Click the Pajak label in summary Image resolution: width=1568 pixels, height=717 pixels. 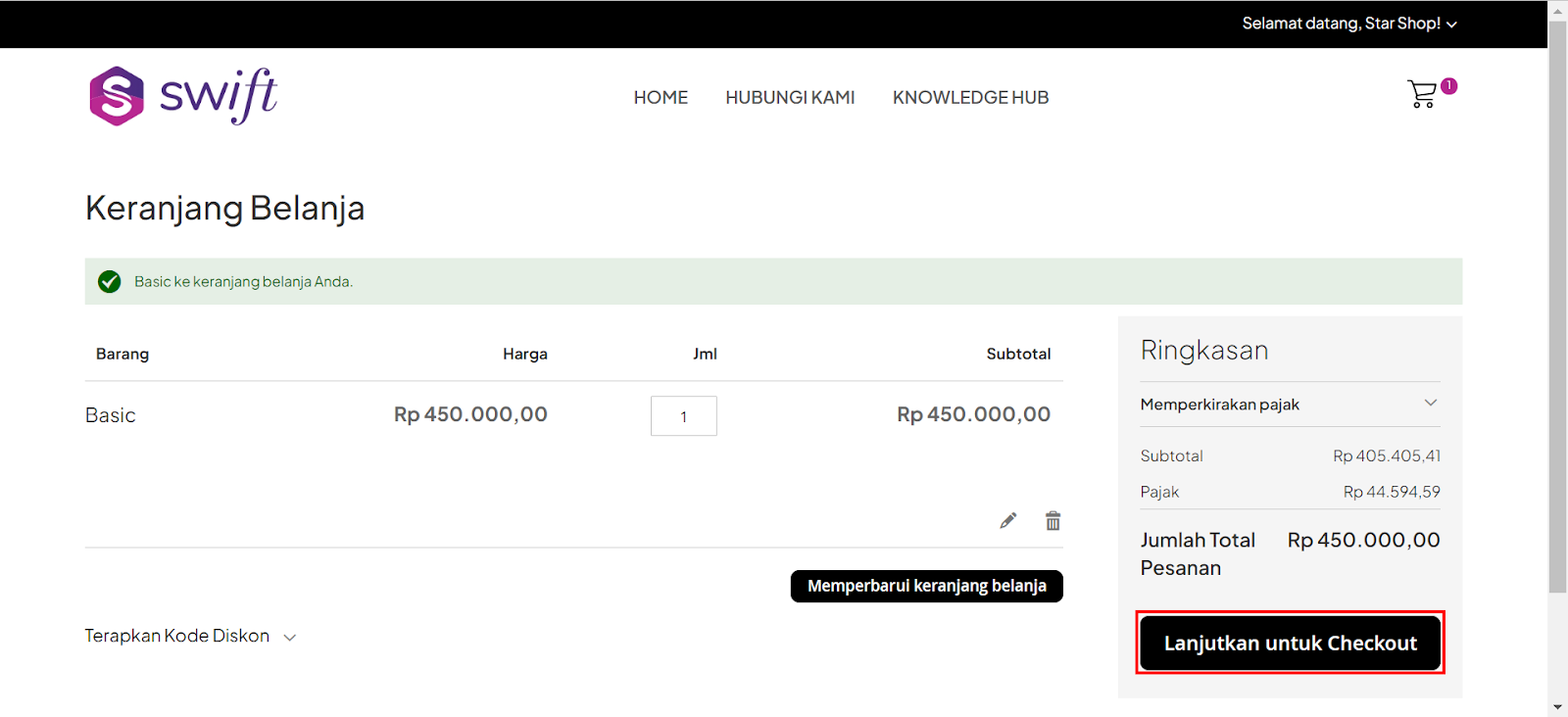pos(1159,493)
